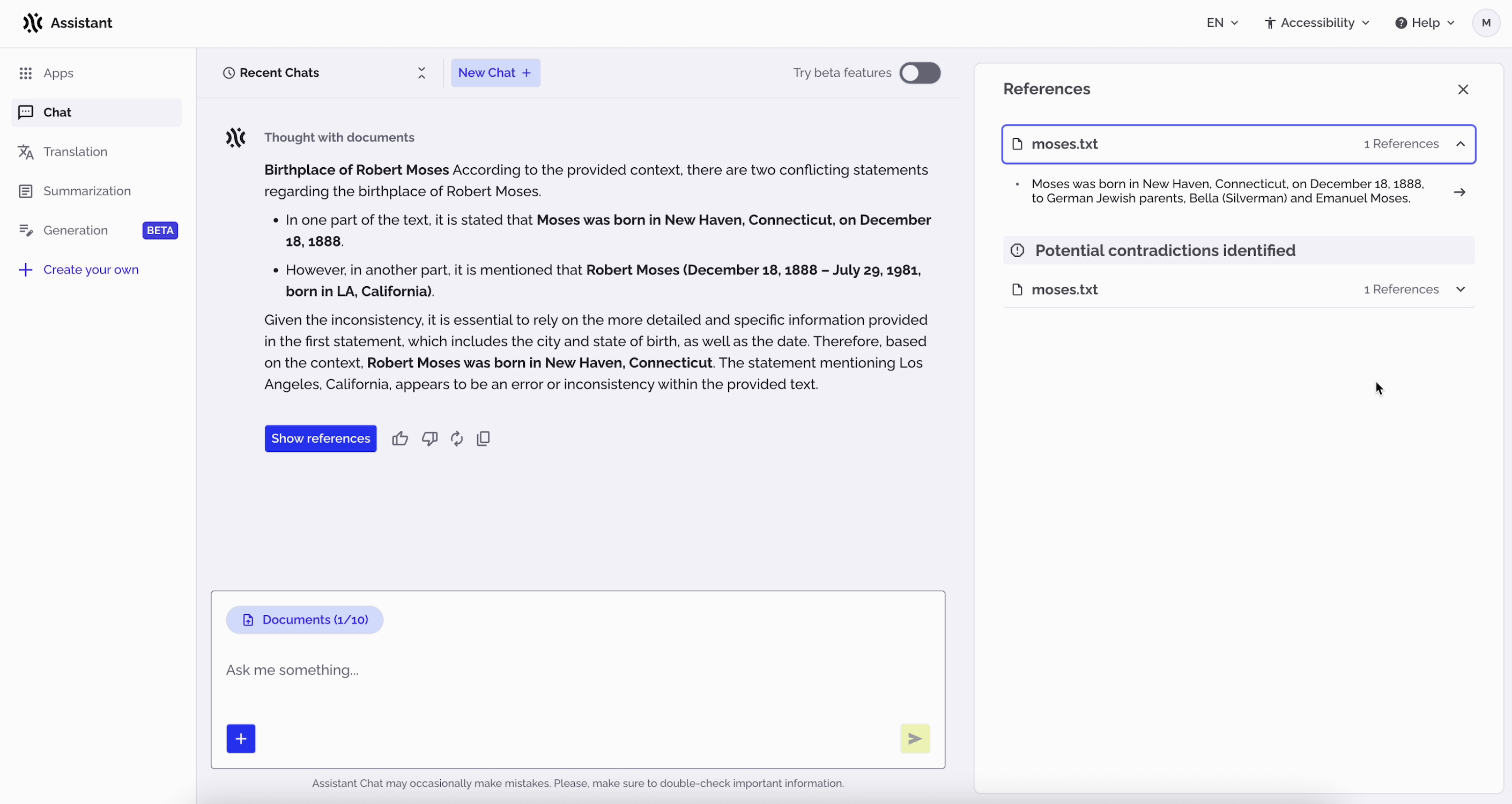The height and width of the screenshot is (804, 1512).
Task: Copy the assistant's response
Action: click(484, 438)
